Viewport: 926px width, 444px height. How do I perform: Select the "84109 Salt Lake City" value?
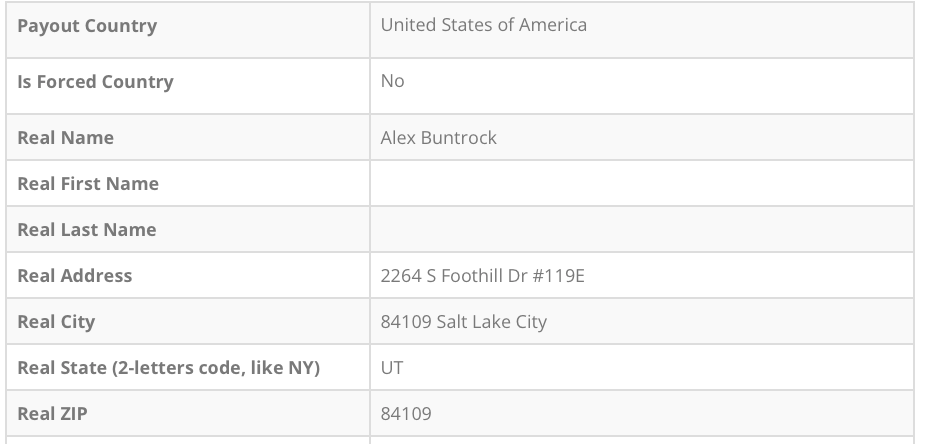pos(463,322)
